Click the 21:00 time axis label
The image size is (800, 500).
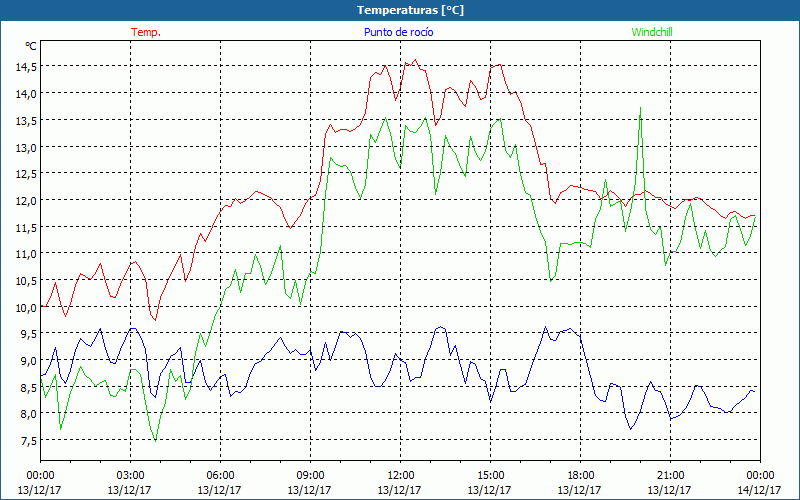coord(670,475)
